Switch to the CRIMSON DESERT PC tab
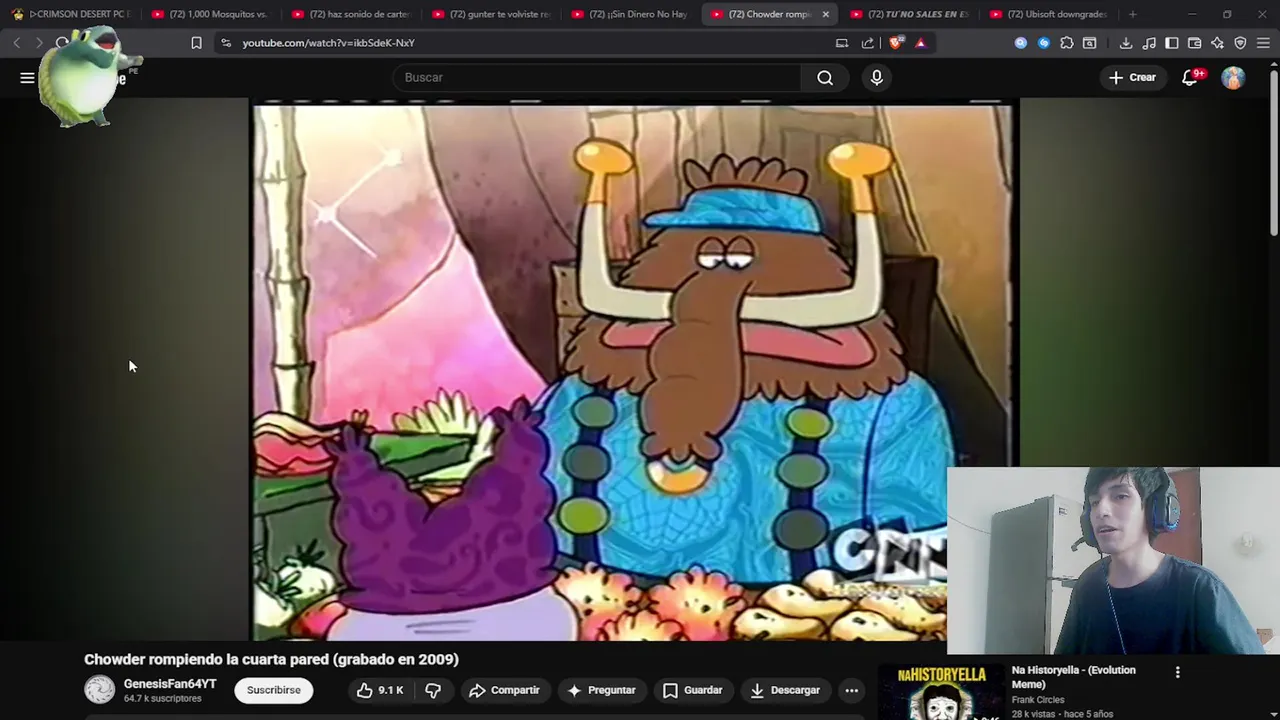Viewport: 1280px width, 720px height. [x=70, y=14]
